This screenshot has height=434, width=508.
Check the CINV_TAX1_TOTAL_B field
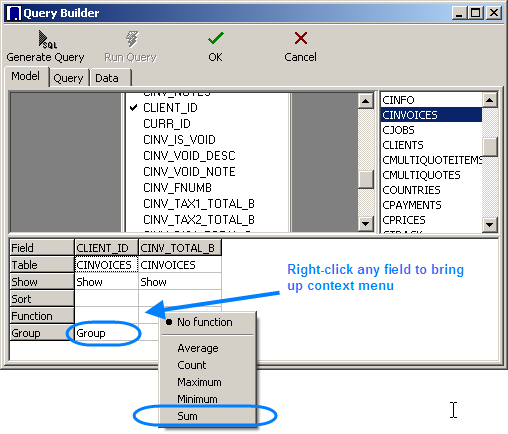tap(199, 204)
